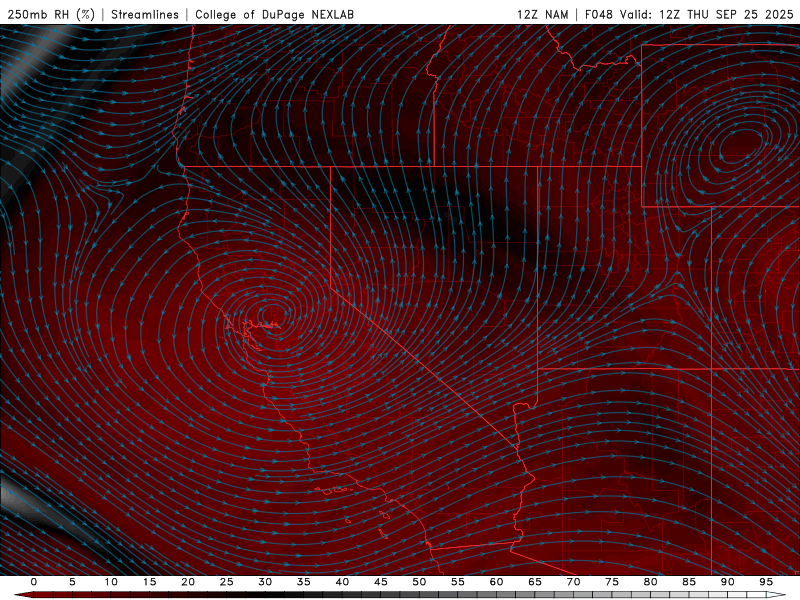The width and height of the screenshot is (800, 600).
Task: Click 'College of DuPage NEXLAB' text
Action: tap(274, 14)
